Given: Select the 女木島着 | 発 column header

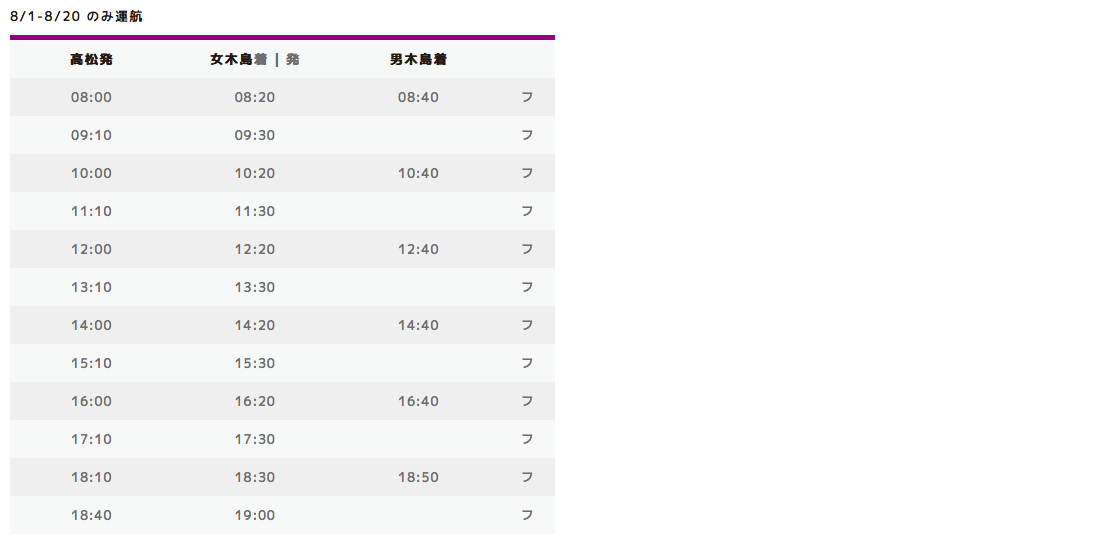Looking at the screenshot, I should [255, 59].
